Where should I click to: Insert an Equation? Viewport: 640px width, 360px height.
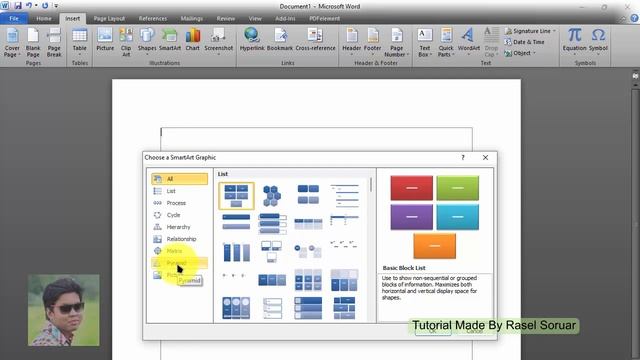(x=574, y=41)
